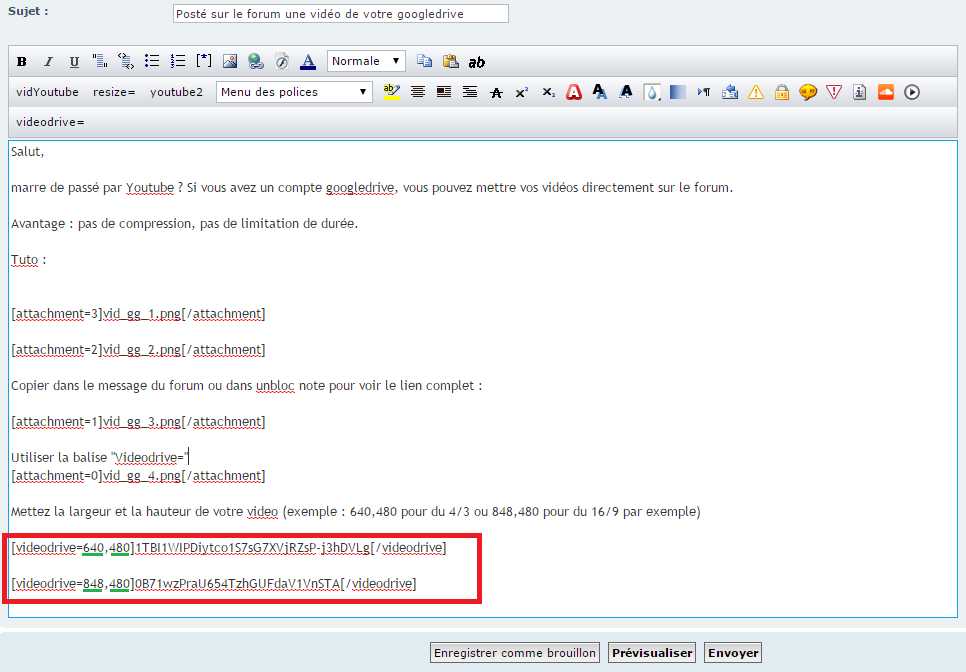This screenshot has width=966, height=672.
Task: Click the padlock icon in the toolbar
Action: [782, 92]
